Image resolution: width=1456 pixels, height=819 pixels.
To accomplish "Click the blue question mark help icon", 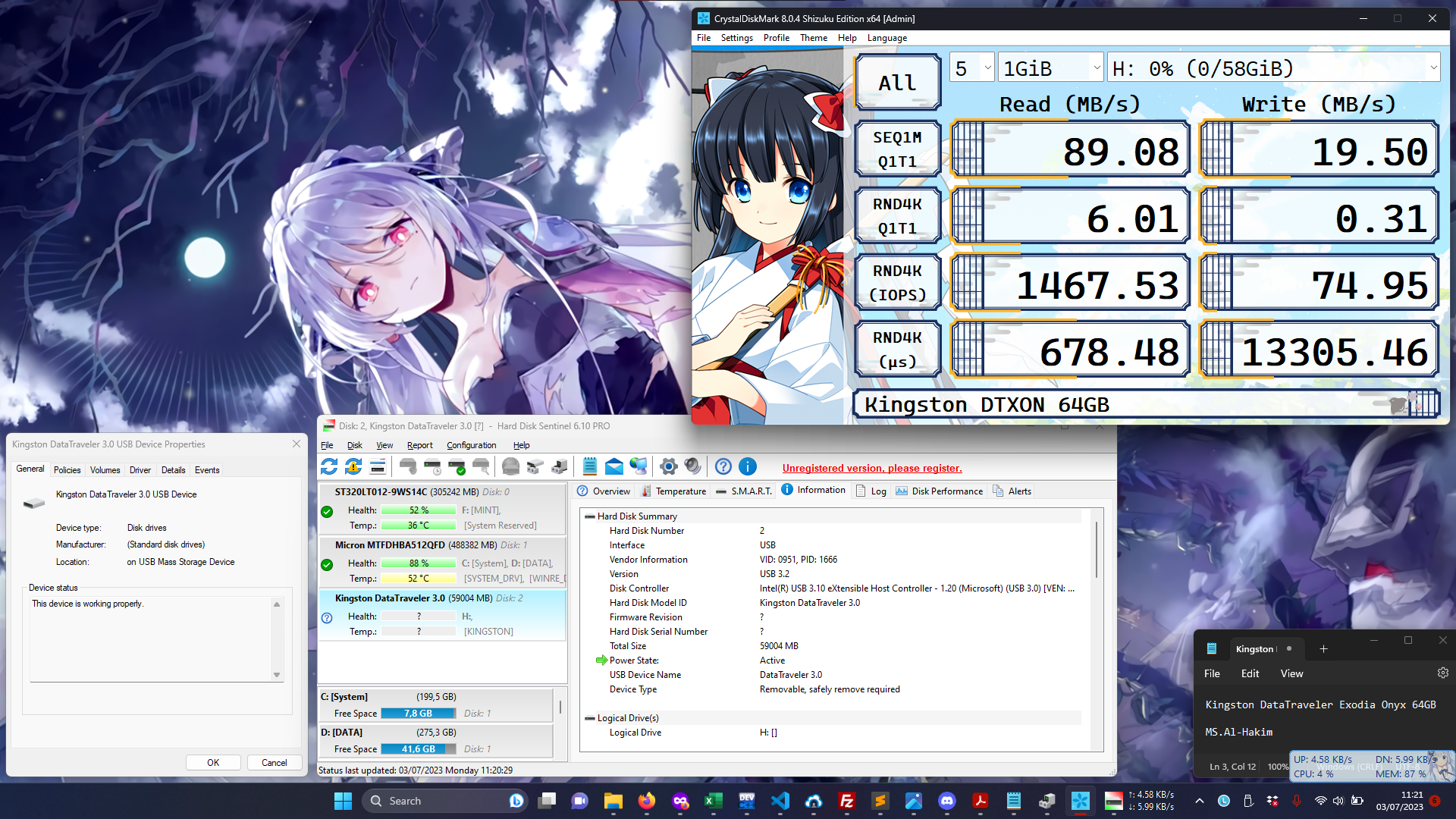I will 723,466.
